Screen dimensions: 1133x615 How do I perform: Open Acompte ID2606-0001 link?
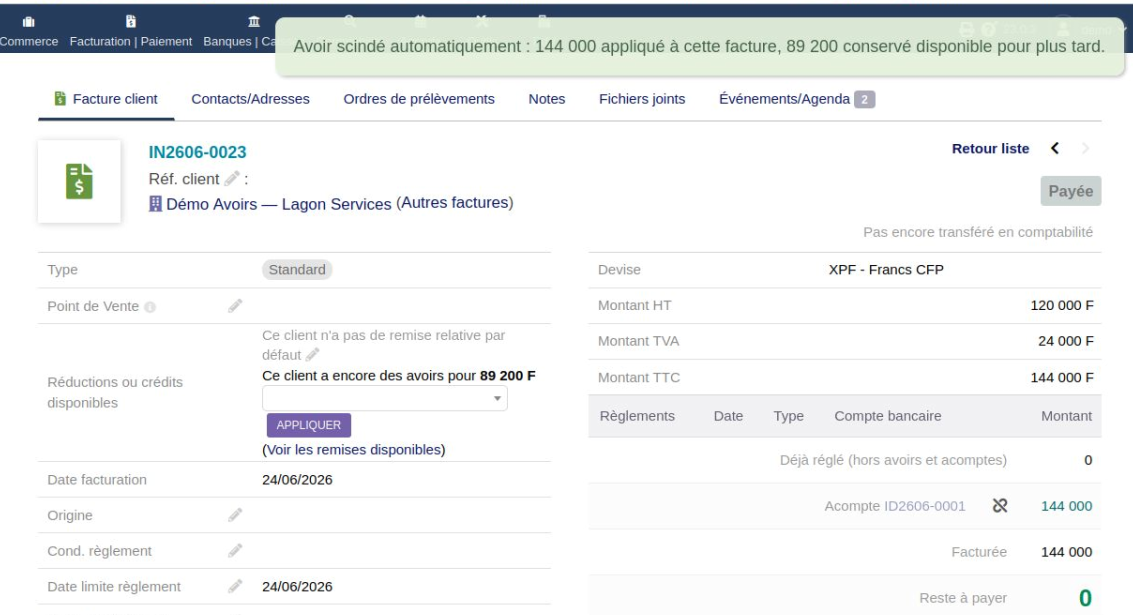click(x=925, y=506)
